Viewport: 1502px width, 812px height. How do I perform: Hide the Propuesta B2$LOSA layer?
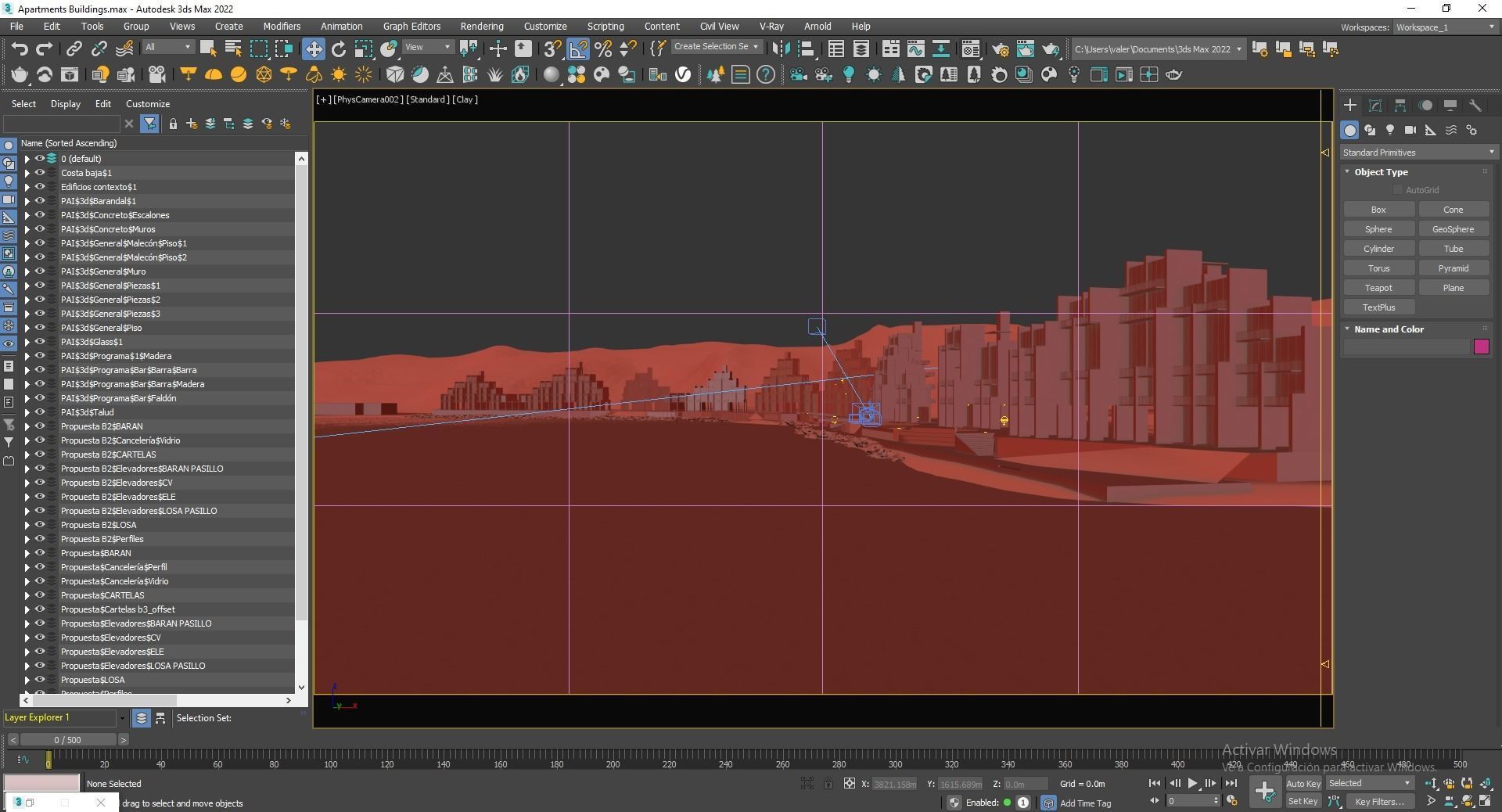pos(39,524)
